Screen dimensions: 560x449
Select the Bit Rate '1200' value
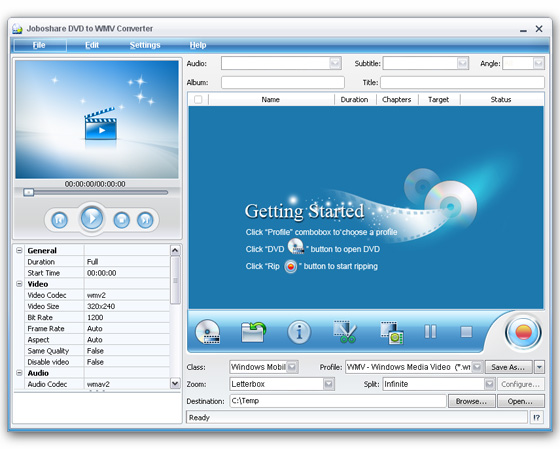point(127,317)
